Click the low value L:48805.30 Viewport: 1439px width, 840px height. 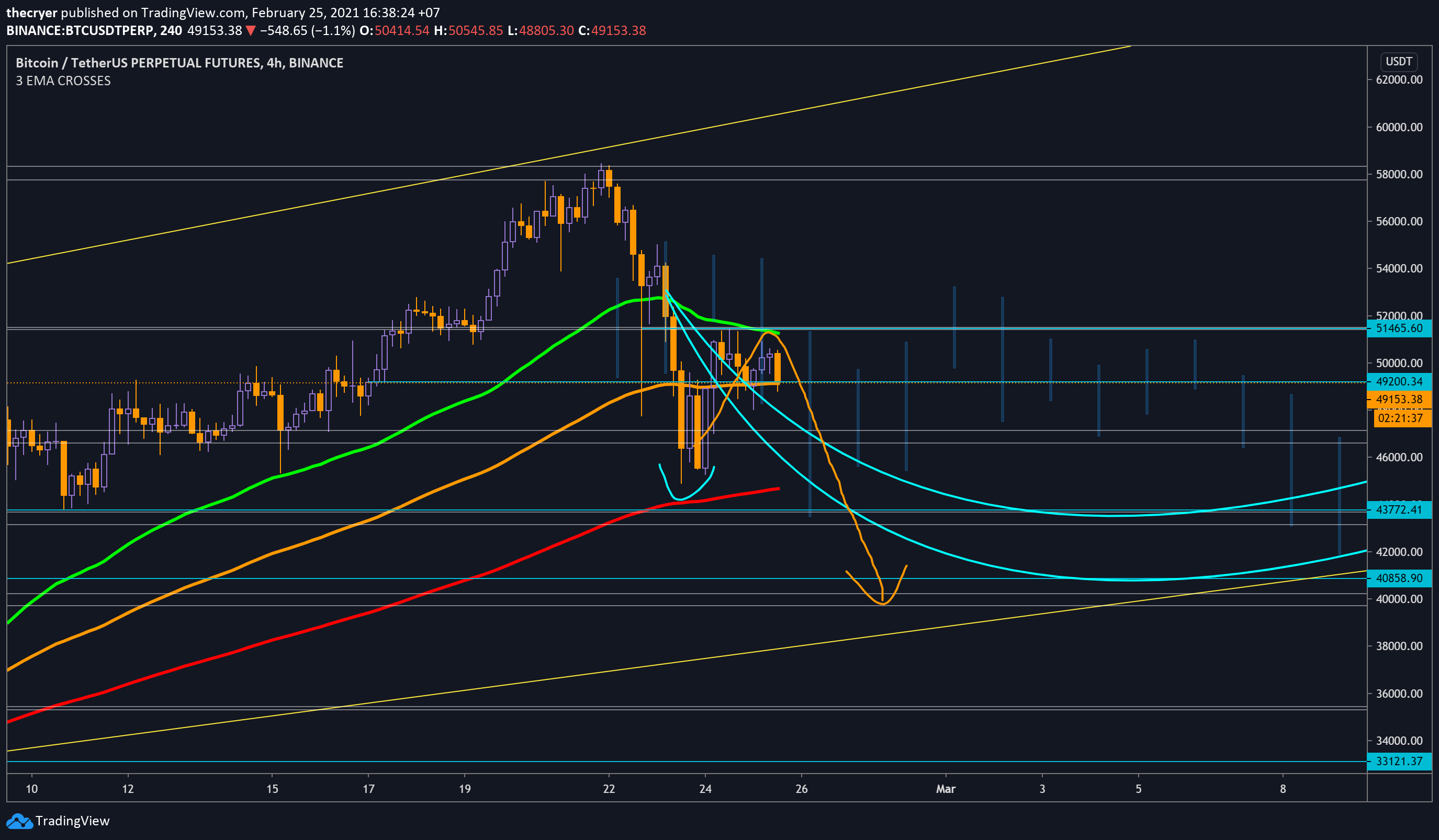pyautogui.click(x=540, y=30)
